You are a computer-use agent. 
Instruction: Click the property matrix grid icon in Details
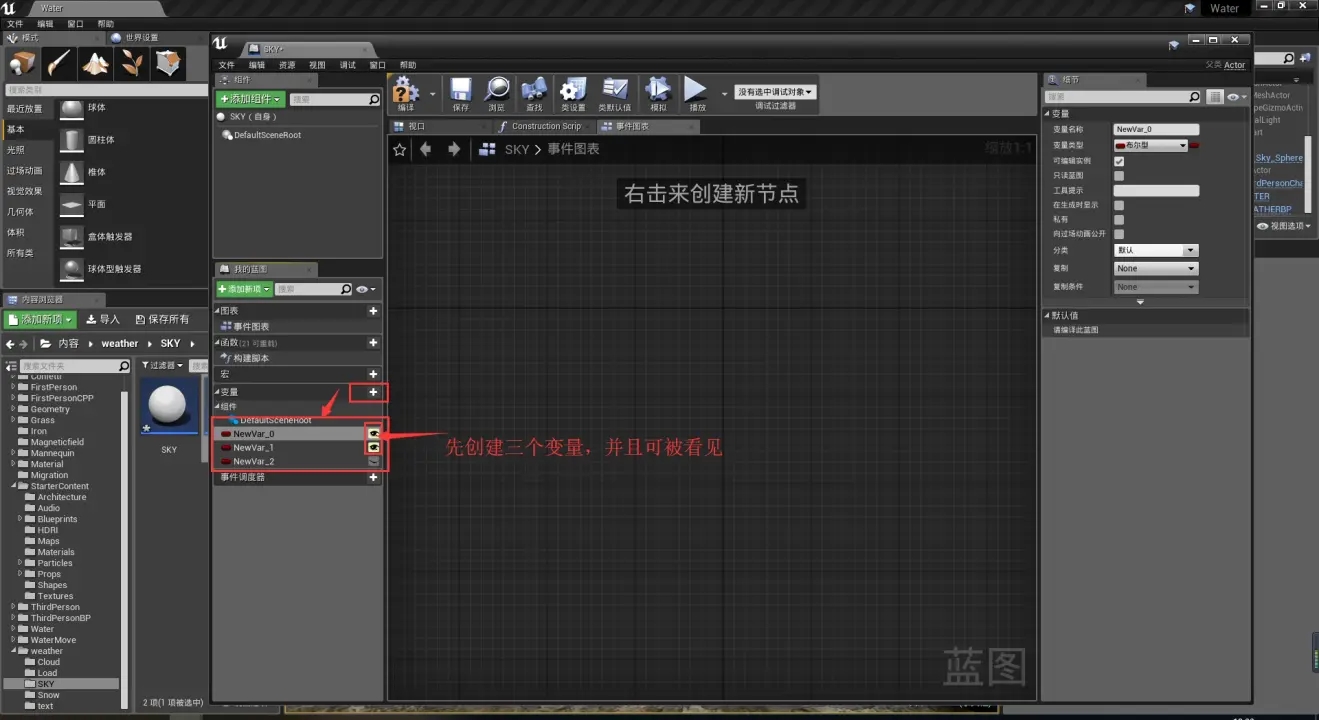1215,97
